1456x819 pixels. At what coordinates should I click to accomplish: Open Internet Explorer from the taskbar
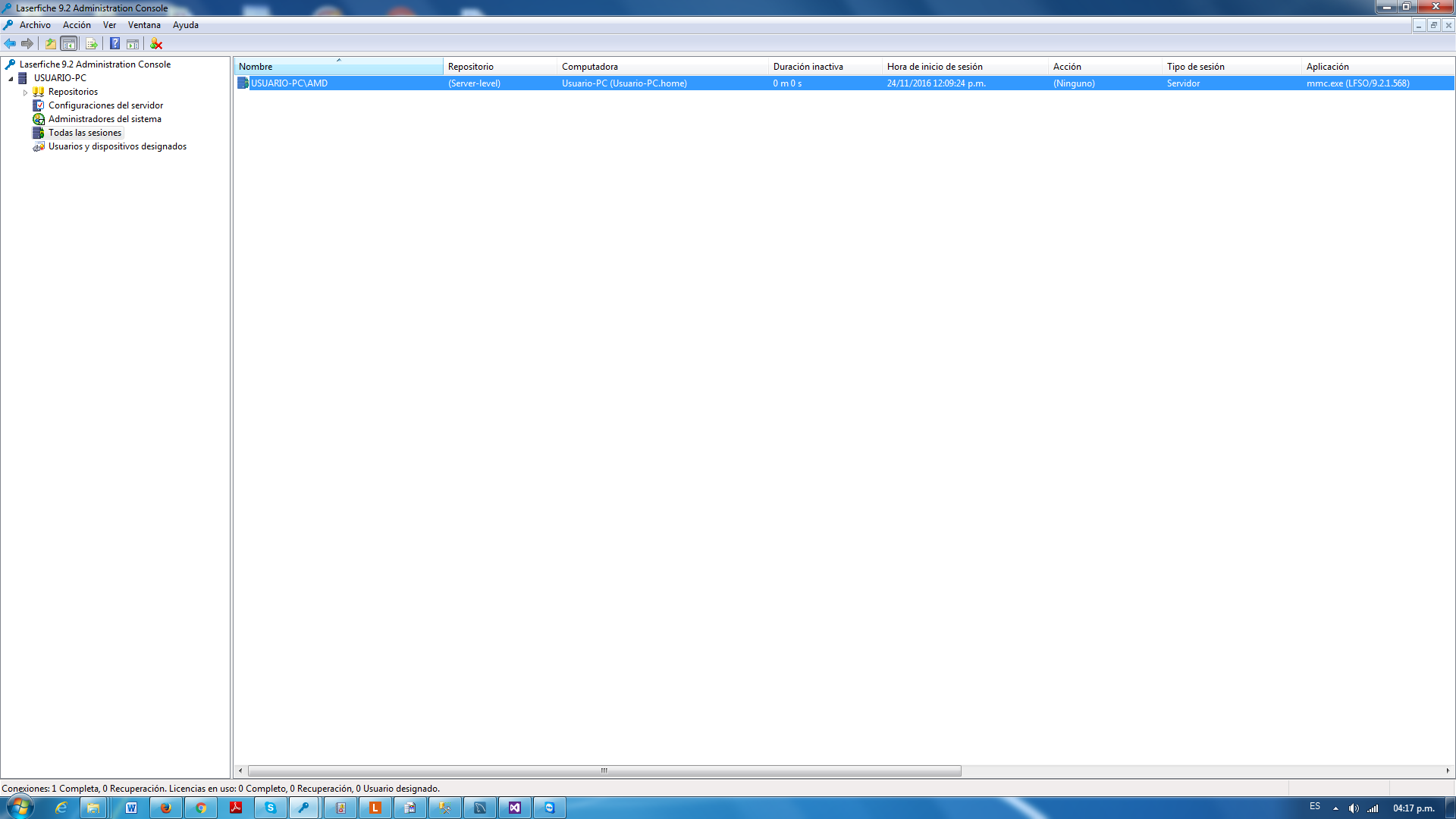tap(61, 808)
